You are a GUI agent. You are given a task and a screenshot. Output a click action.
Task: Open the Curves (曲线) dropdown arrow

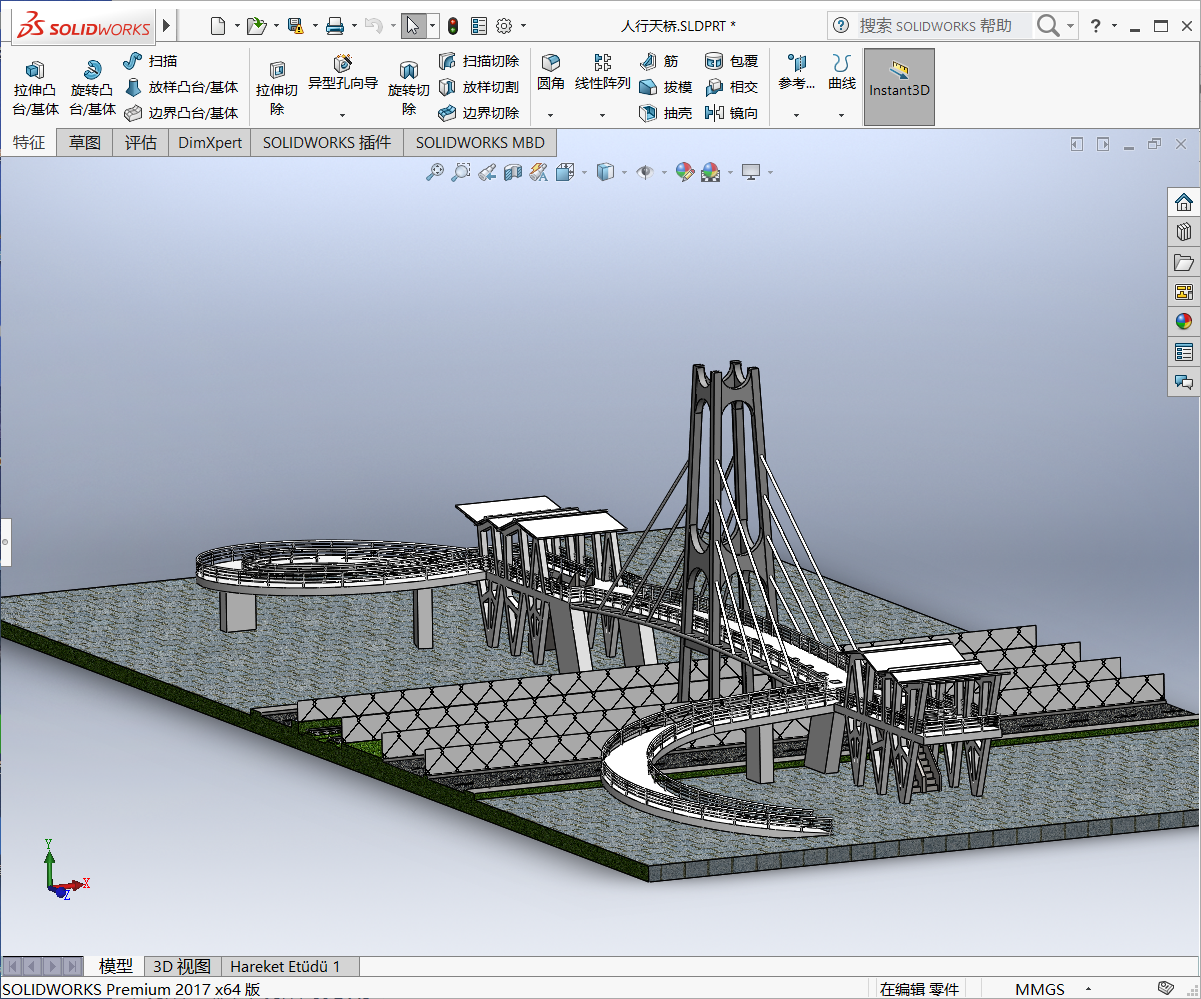(841, 115)
